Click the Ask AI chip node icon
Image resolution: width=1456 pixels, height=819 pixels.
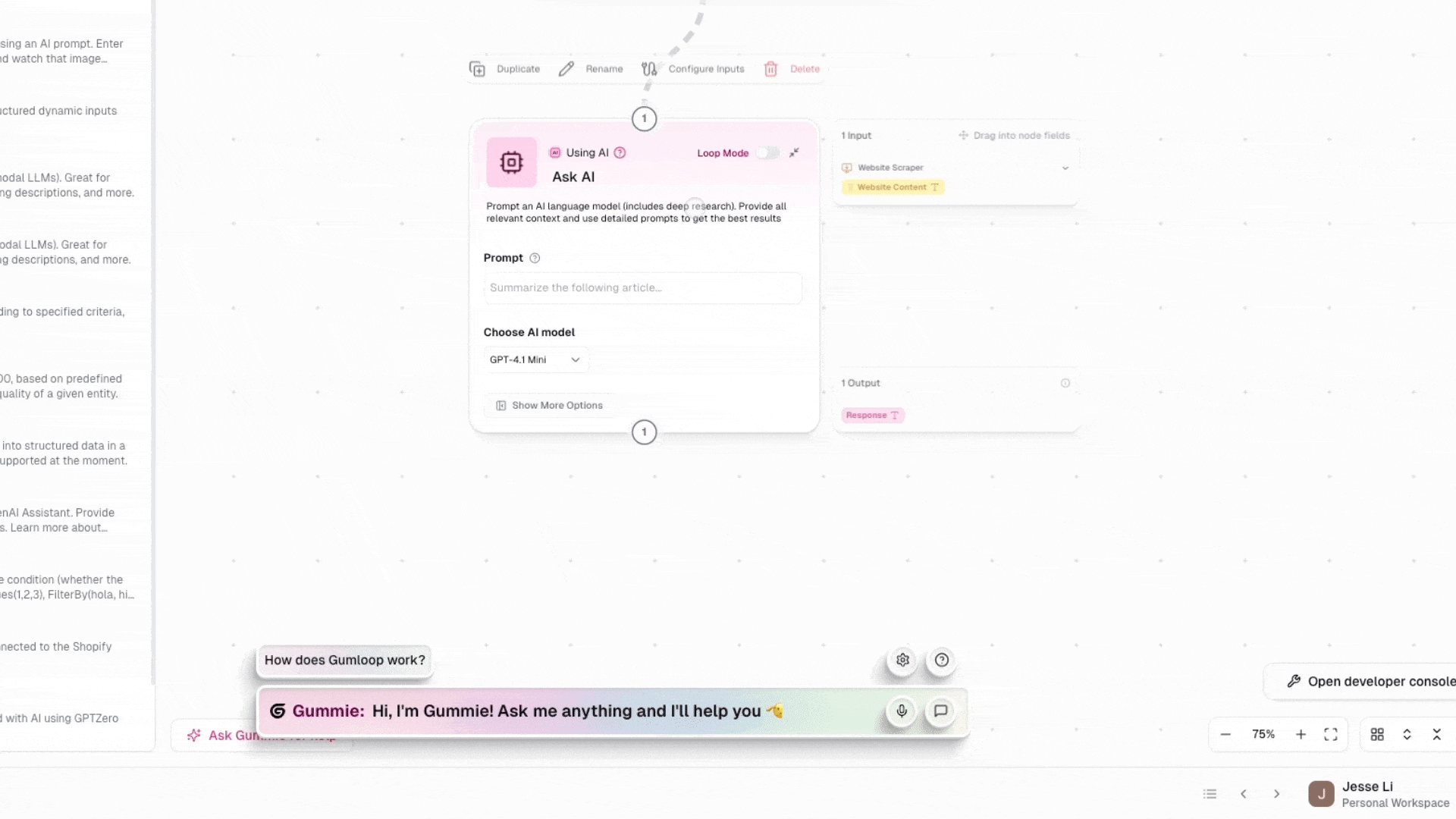pos(512,162)
